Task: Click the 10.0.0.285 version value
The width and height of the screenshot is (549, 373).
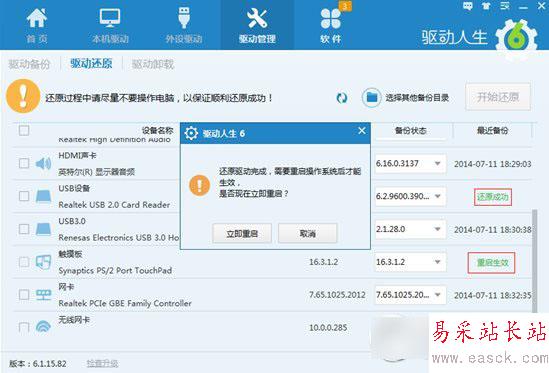Action: [x=328, y=328]
